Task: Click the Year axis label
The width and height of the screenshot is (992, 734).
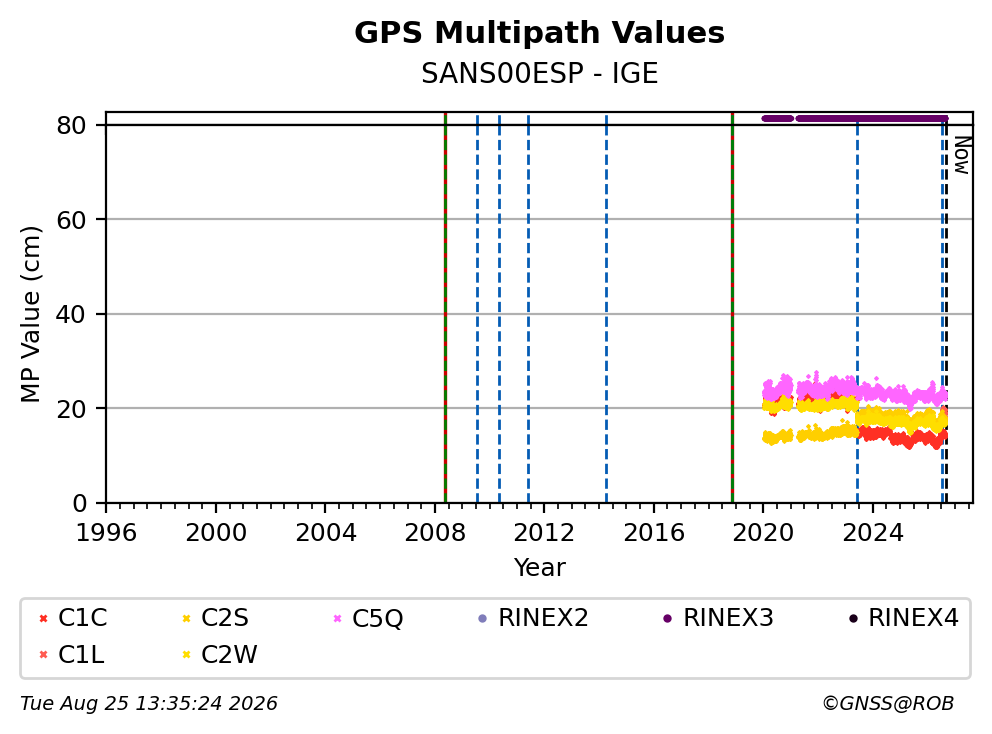Action: pyautogui.click(x=539, y=567)
